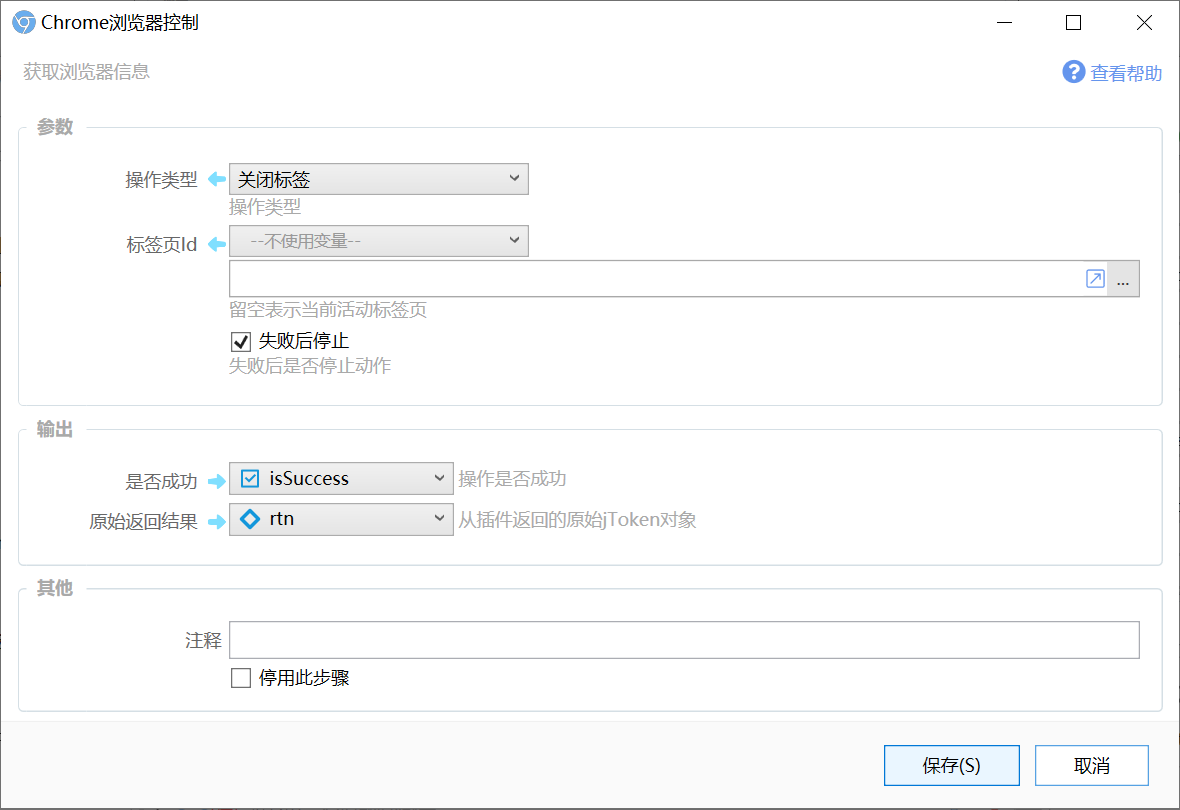Click the 保存(S) button
The height and width of the screenshot is (810, 1180).
pyautogui.click(x=951, y=766)
